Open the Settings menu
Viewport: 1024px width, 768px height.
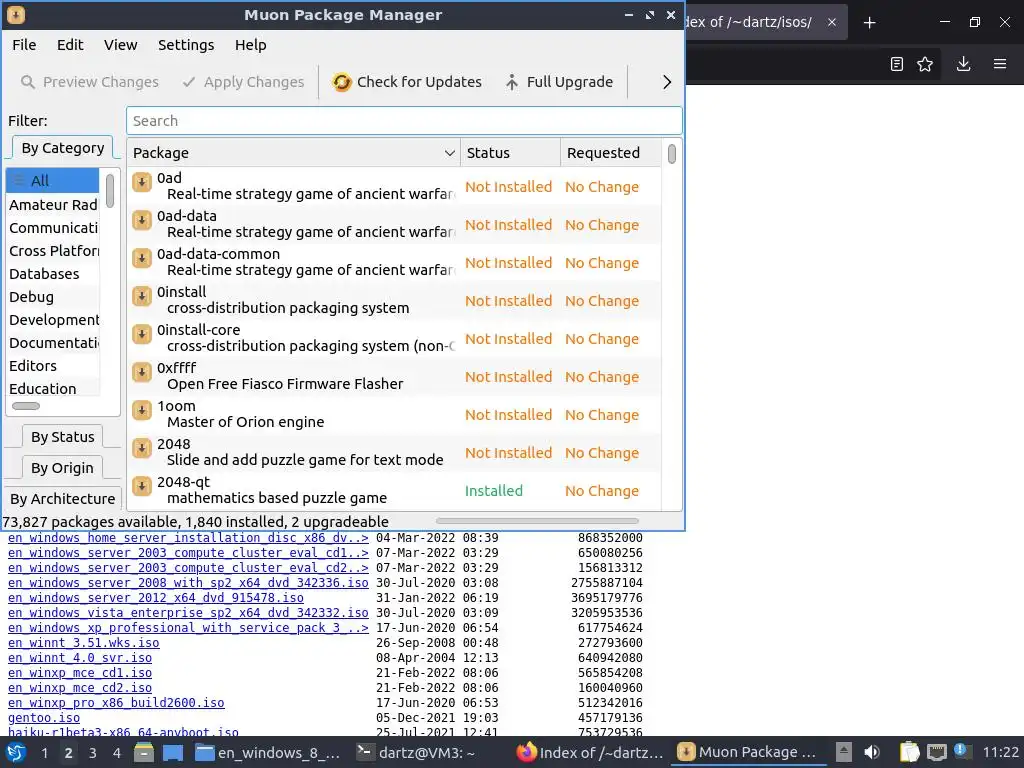(x=186, y=45)
